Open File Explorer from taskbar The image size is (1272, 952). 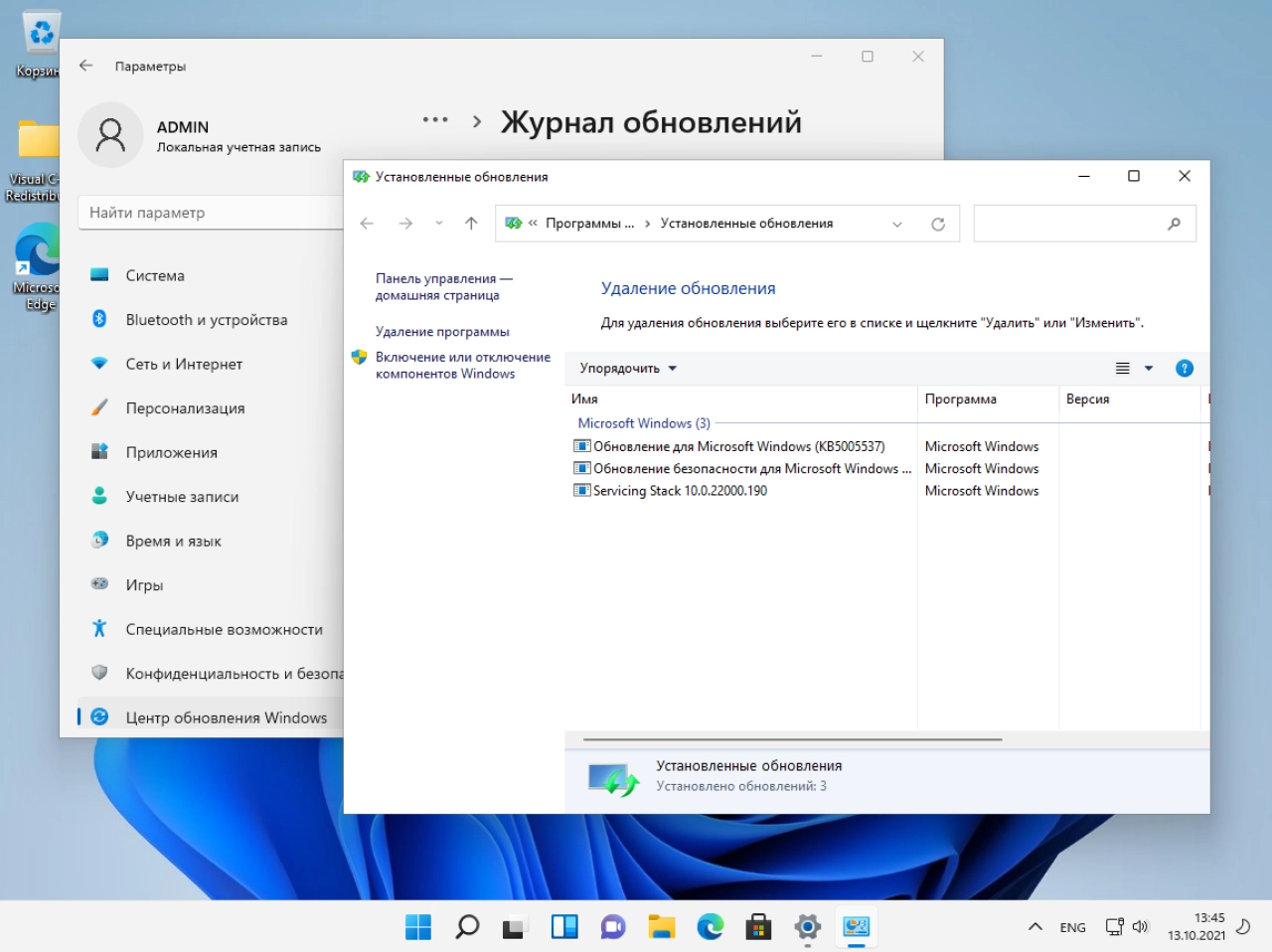coord(661,927)
